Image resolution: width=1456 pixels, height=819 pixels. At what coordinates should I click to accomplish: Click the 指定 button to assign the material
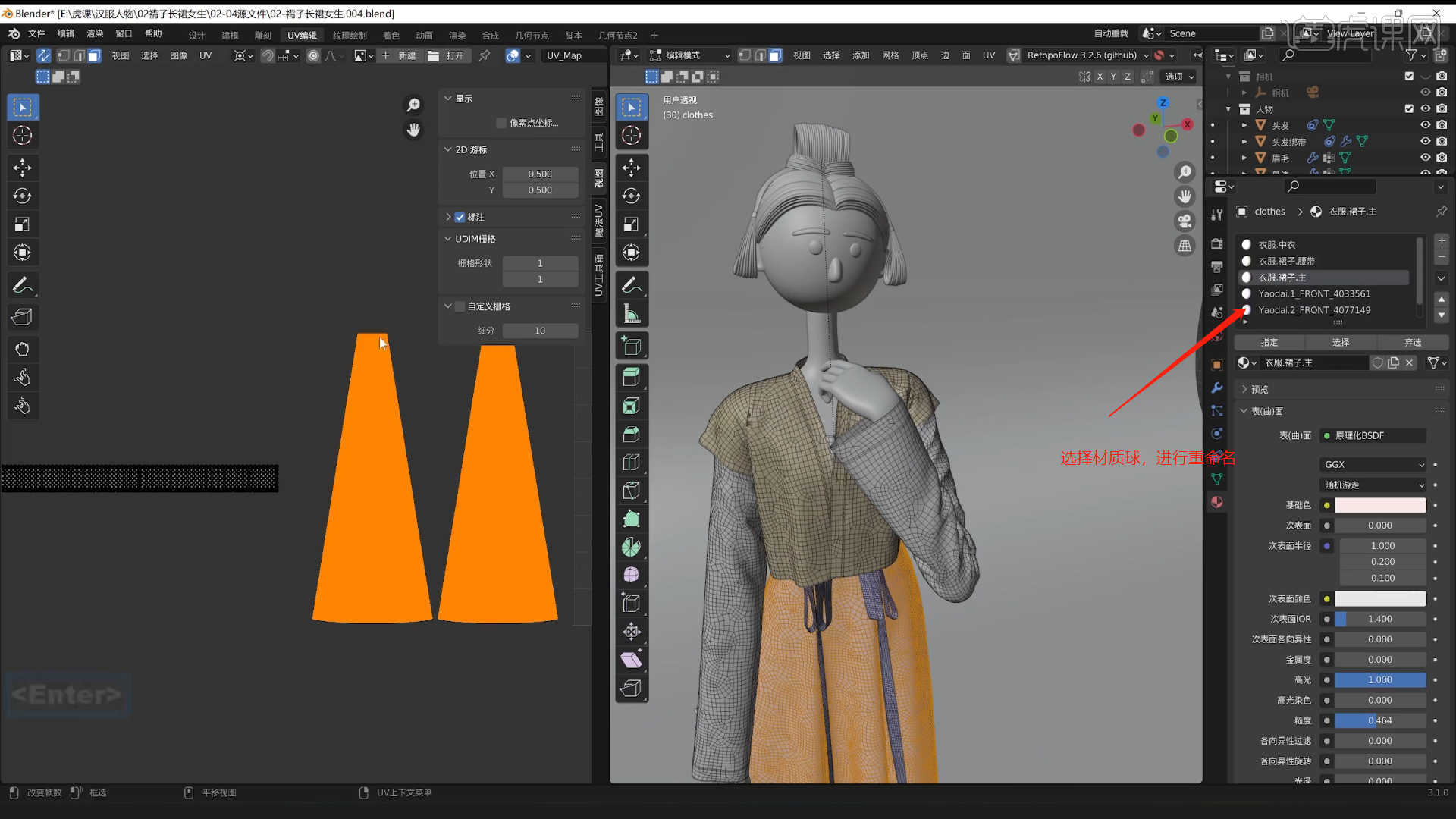coord(1269,342)
